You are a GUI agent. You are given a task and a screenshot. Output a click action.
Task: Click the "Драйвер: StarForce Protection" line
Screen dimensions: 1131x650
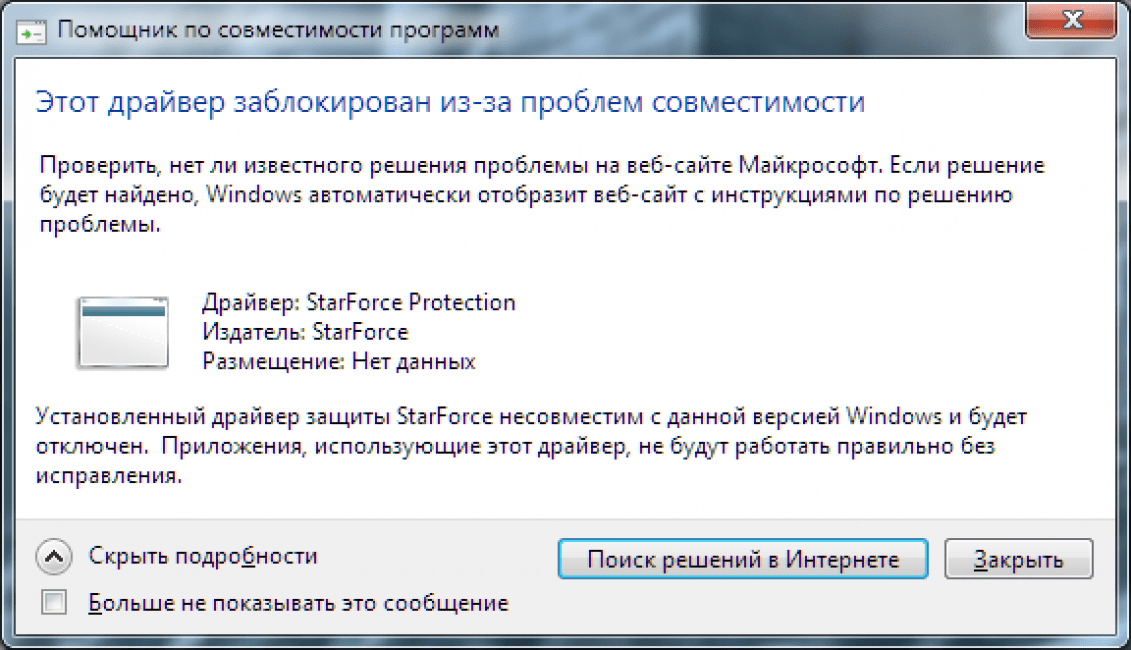click(358, 302)
